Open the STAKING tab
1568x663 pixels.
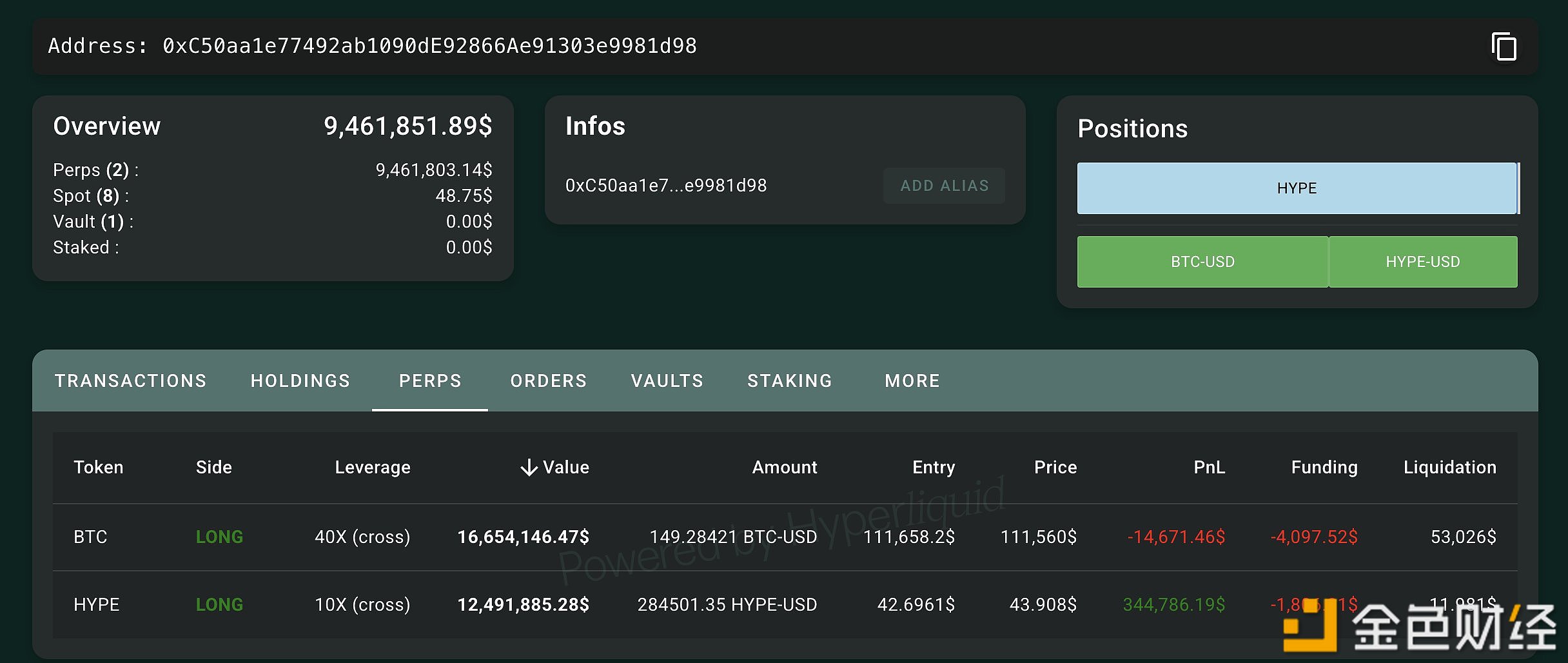790,381
